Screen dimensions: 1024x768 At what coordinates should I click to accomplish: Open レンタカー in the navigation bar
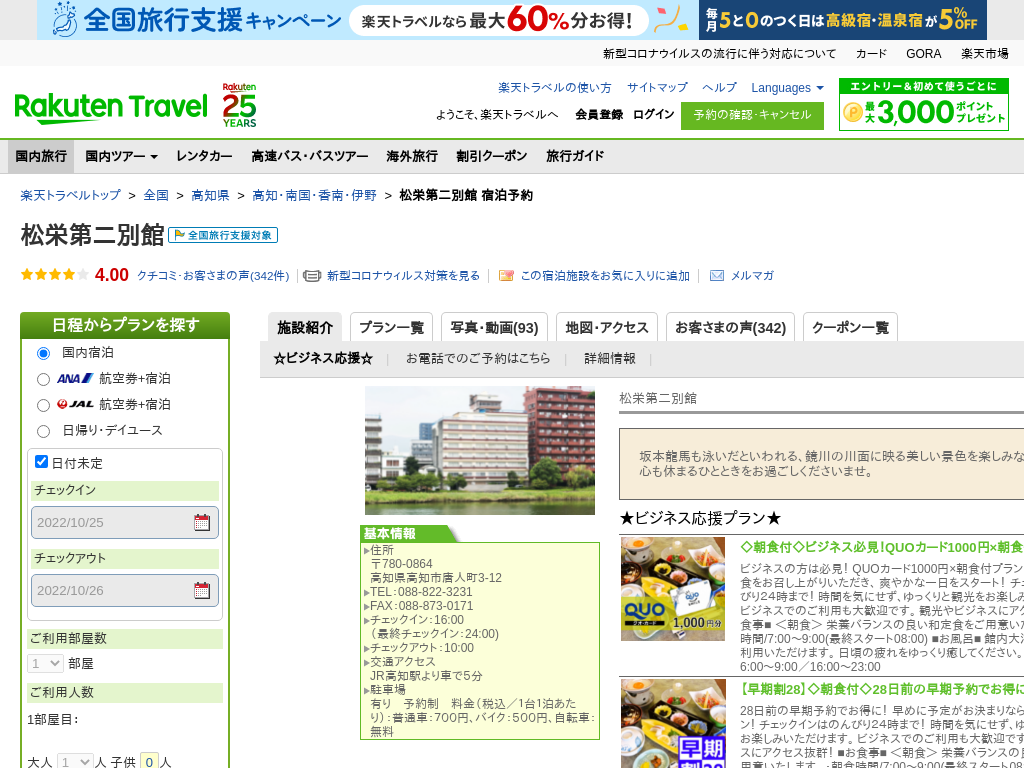click(204, 156)
